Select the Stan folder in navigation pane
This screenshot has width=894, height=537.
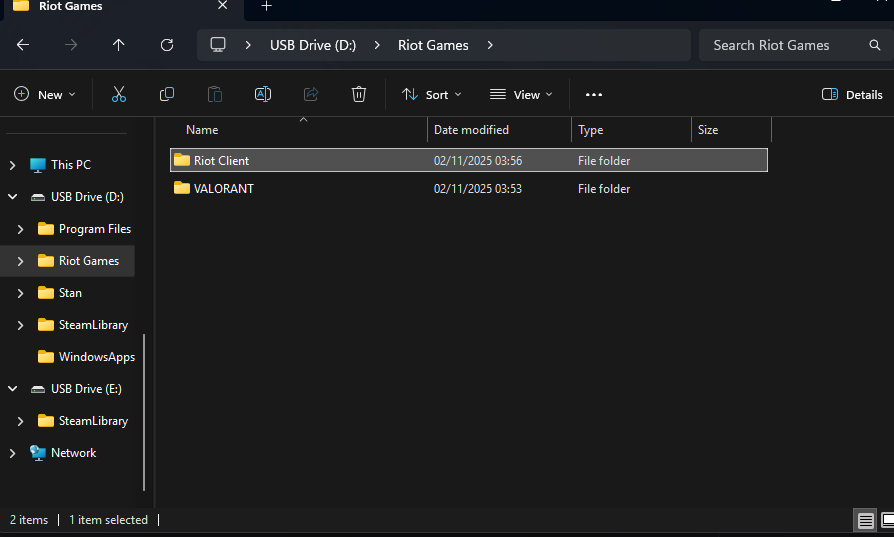(x=70, y=292)
